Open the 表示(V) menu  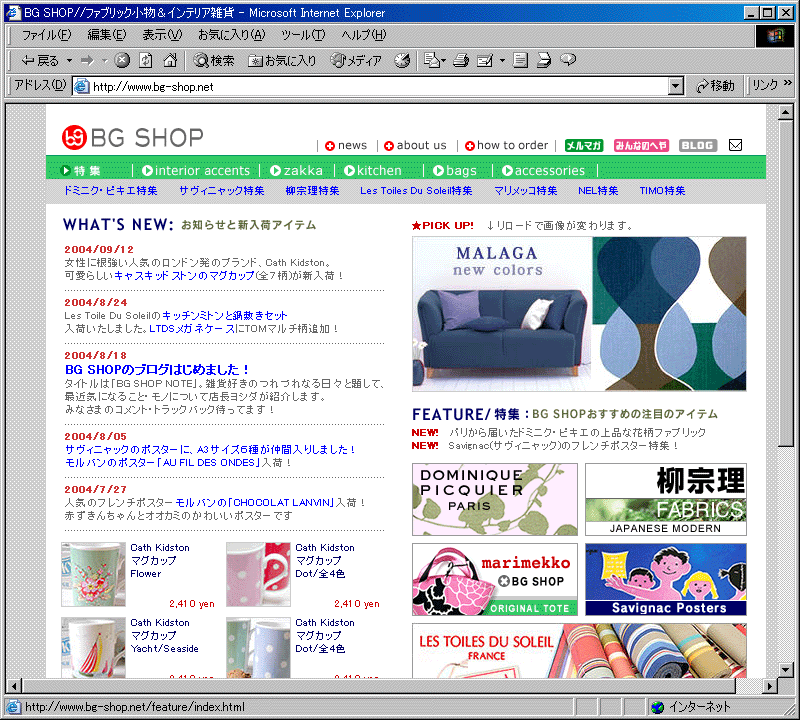162,35
